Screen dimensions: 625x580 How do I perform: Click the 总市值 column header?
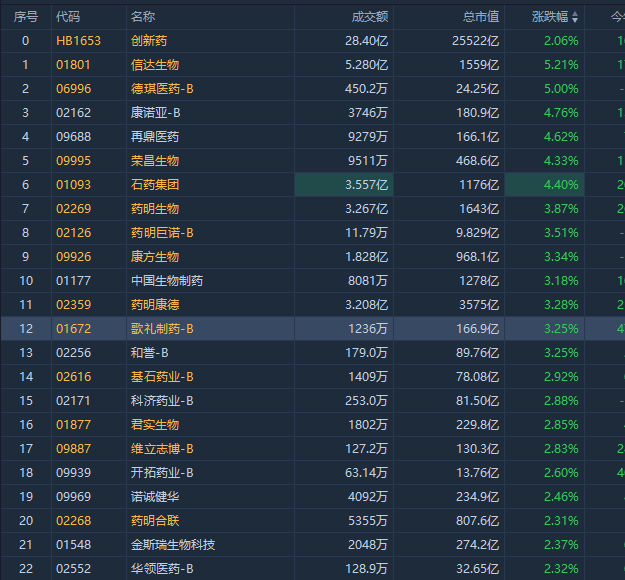pyautogui.click(x=480, y=17)
